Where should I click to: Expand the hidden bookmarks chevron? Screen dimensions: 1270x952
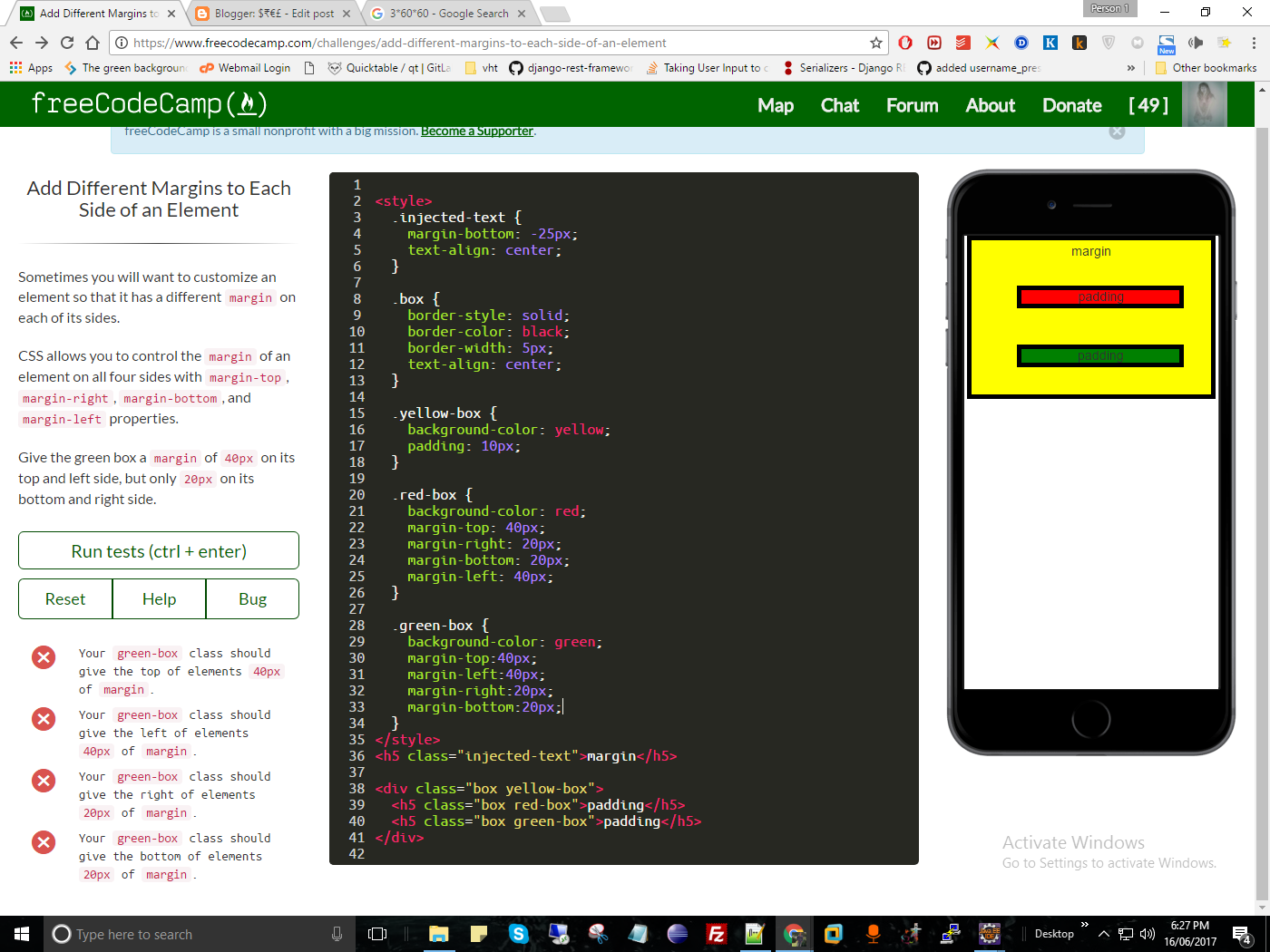(1130, 67)
